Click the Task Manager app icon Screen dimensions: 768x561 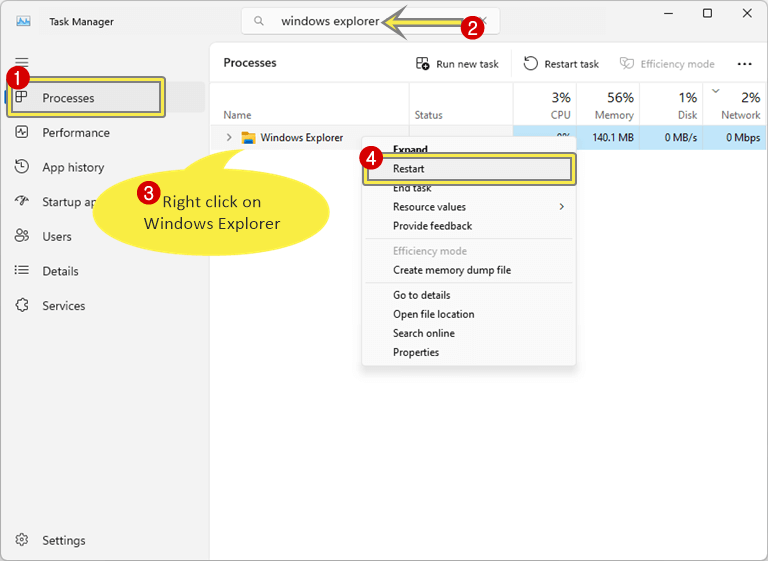tap(23, 21)
